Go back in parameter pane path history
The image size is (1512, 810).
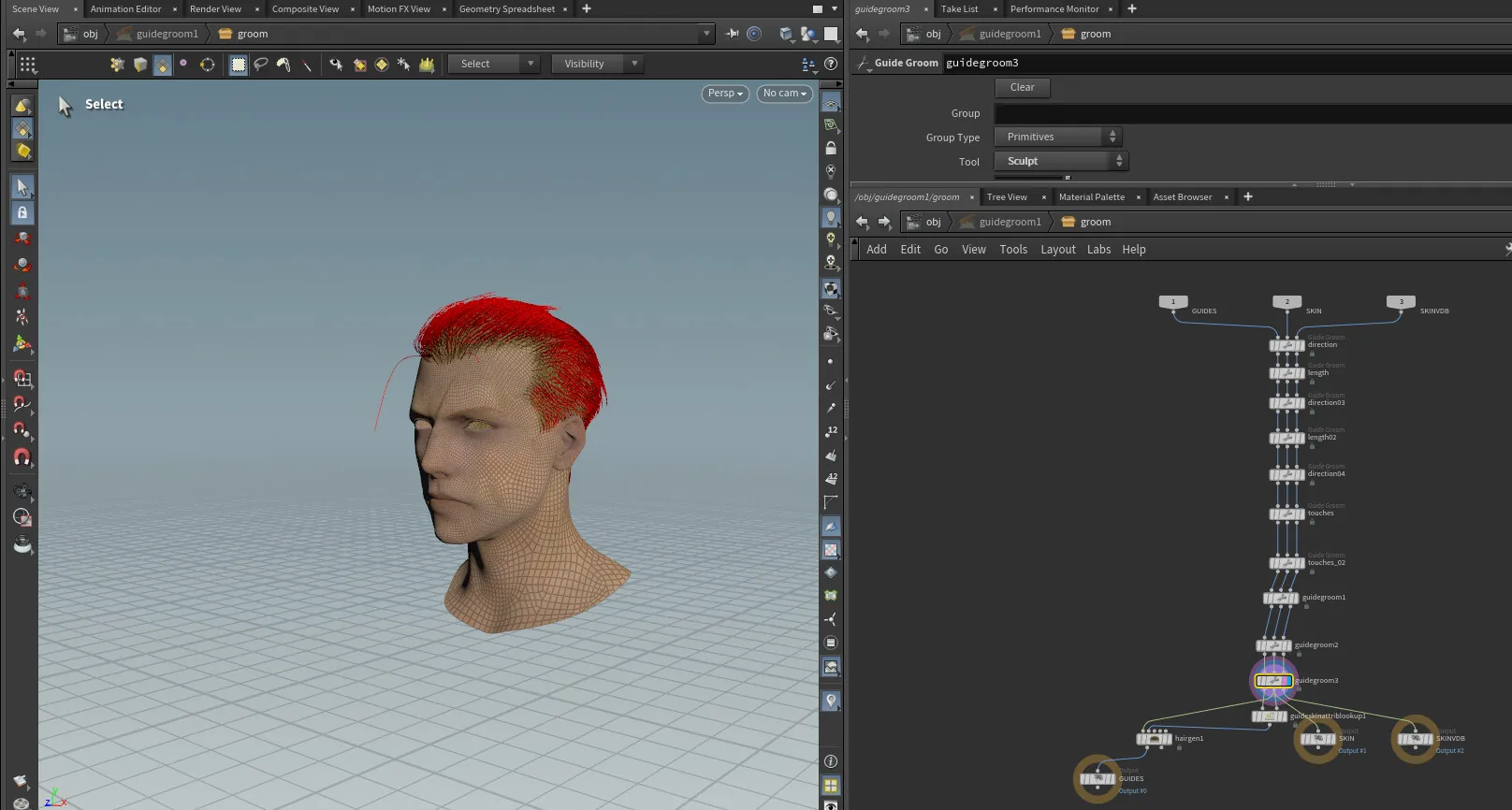pyautogui.click(x=862, y=34)
